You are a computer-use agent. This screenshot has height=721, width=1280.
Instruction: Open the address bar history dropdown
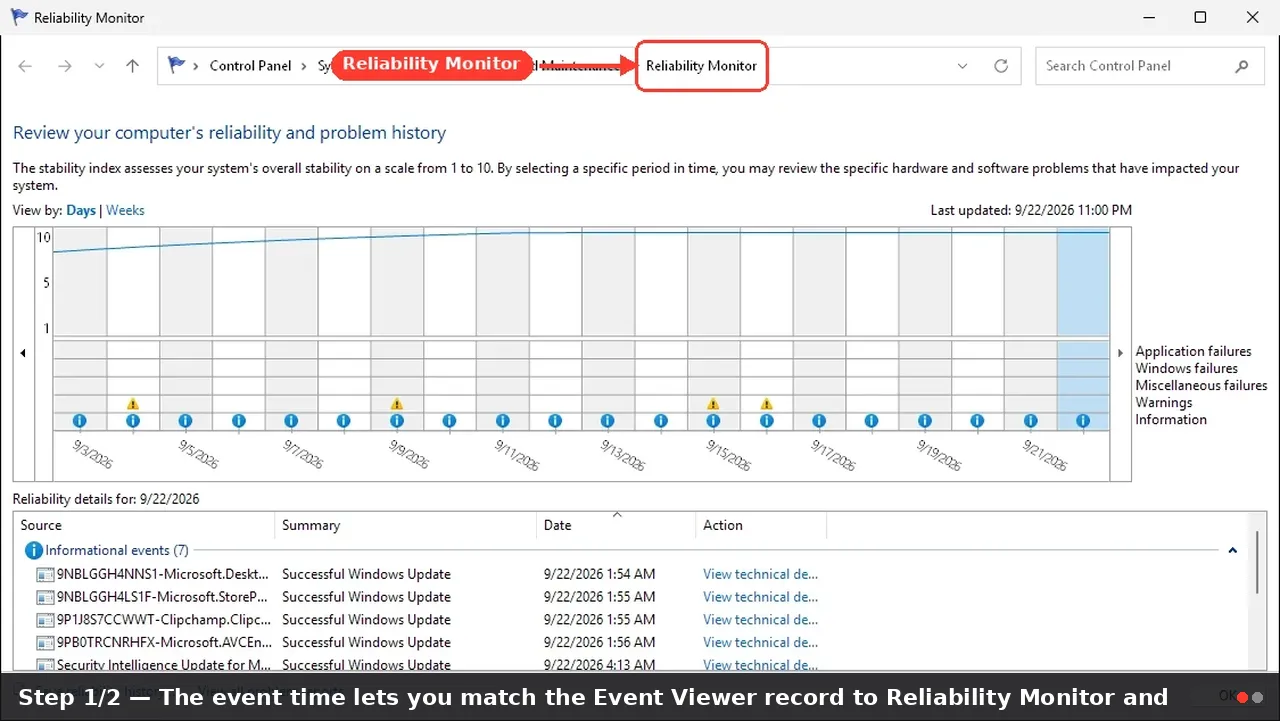(x=963, y=66)
